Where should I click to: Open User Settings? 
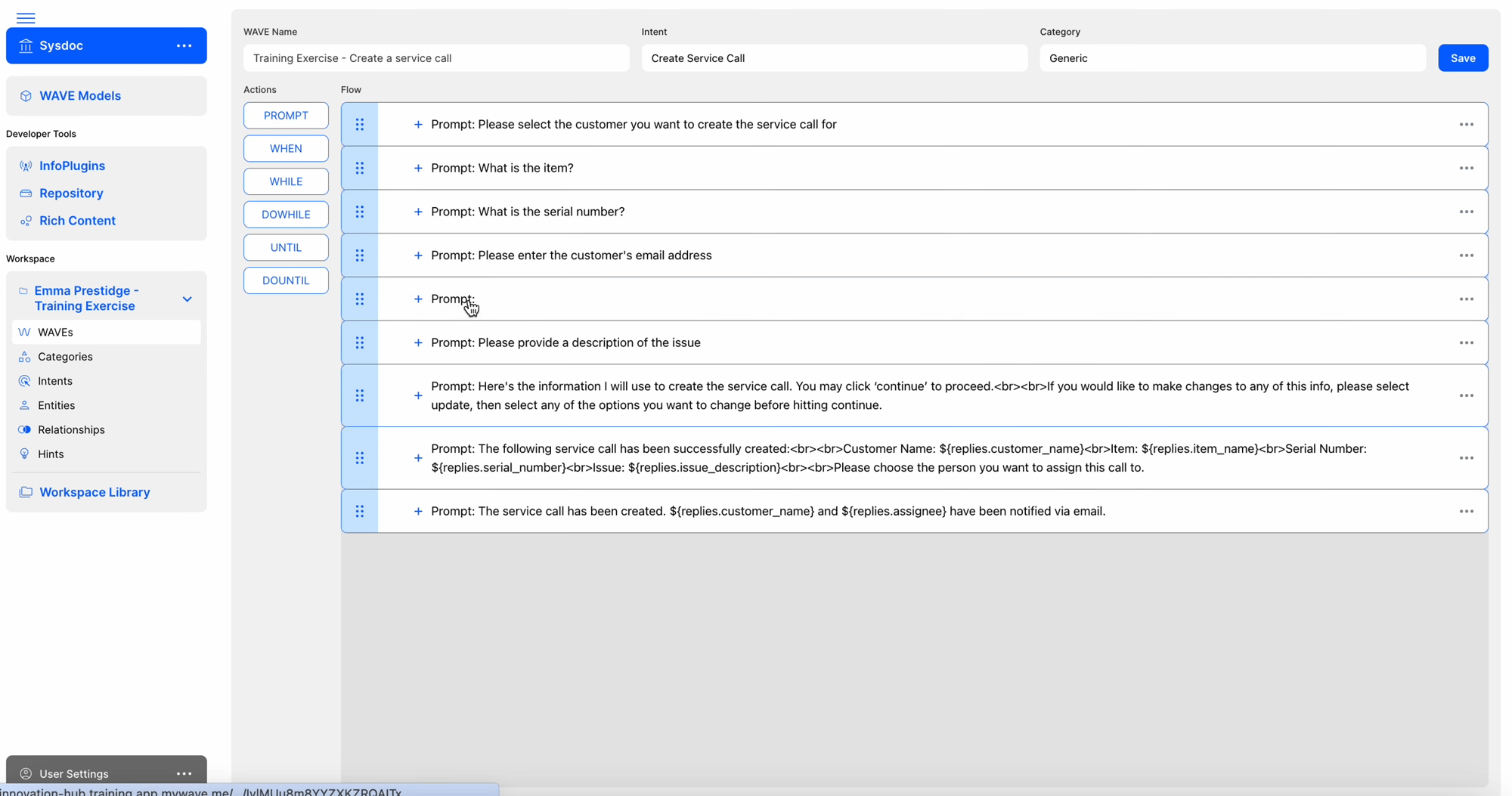pyautogui.click(x=74, y=773)
